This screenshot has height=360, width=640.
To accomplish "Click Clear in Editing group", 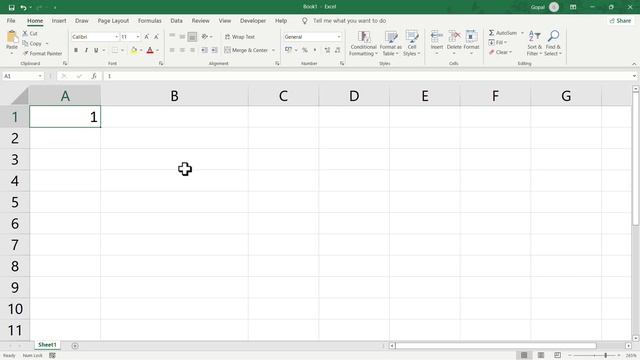I will 500,52.
